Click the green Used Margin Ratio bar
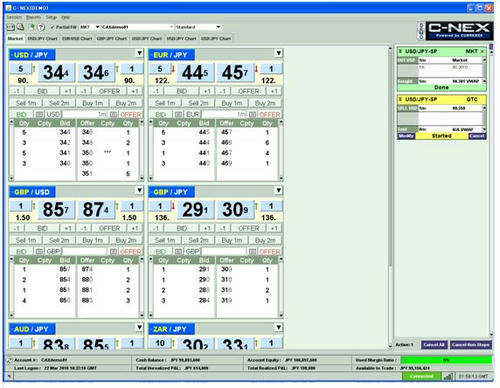 [x=446, y=360]
